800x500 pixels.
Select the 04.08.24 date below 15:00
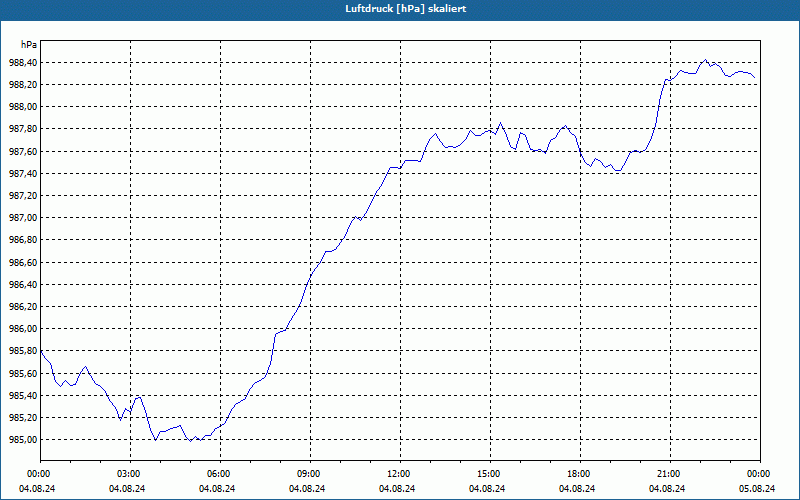(487, 489)
